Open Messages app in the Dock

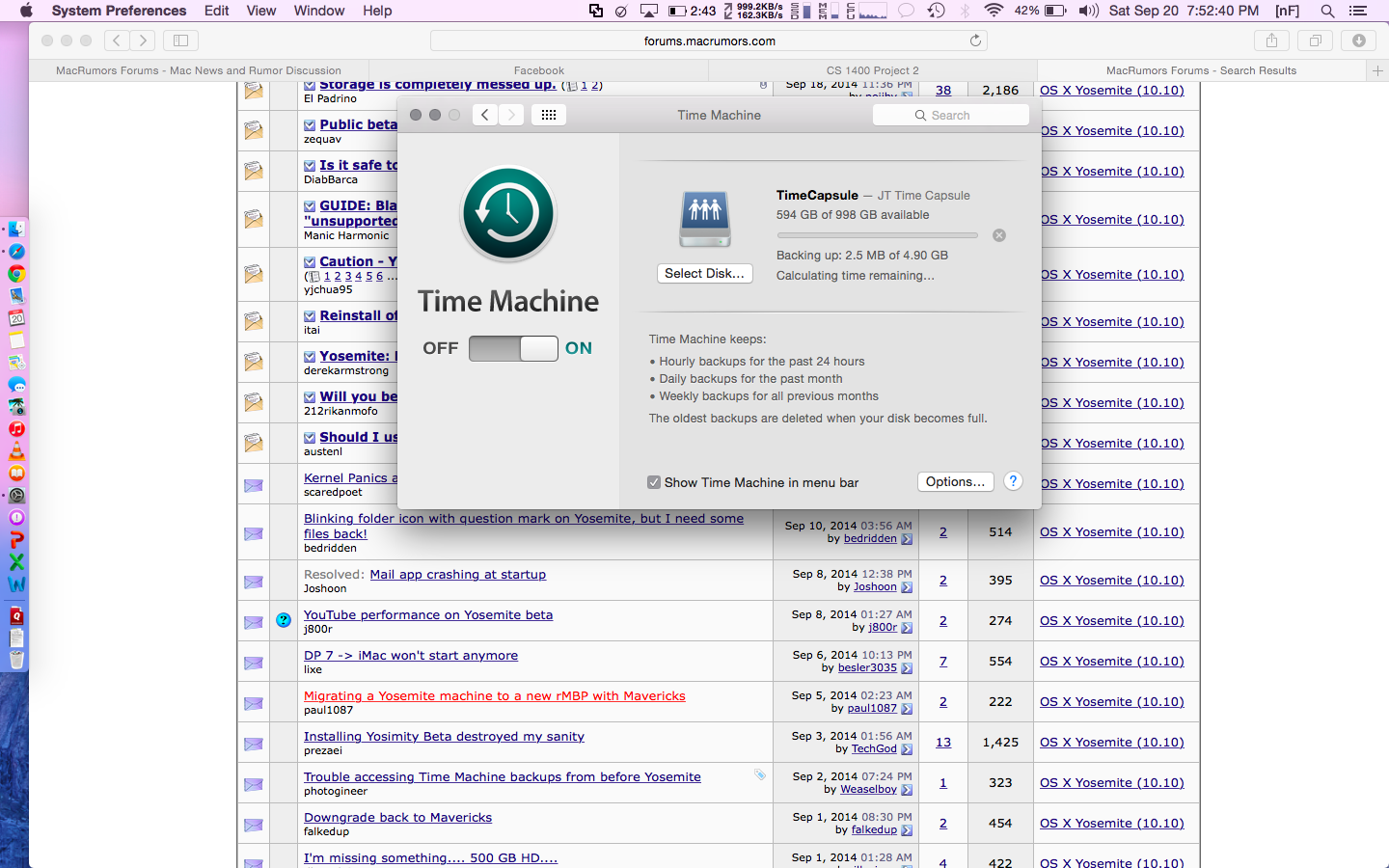(16, 385)
